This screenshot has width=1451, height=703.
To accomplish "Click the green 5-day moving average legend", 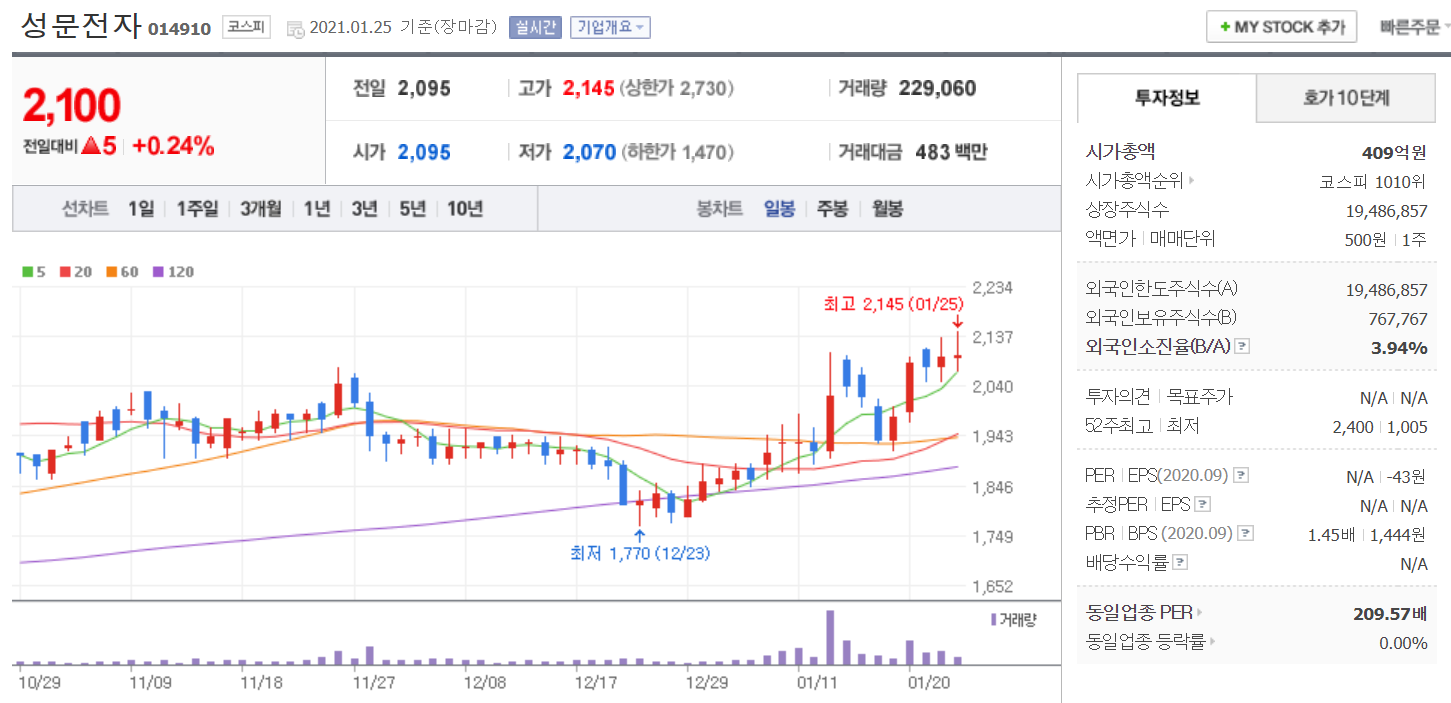I will click(34, 271).
